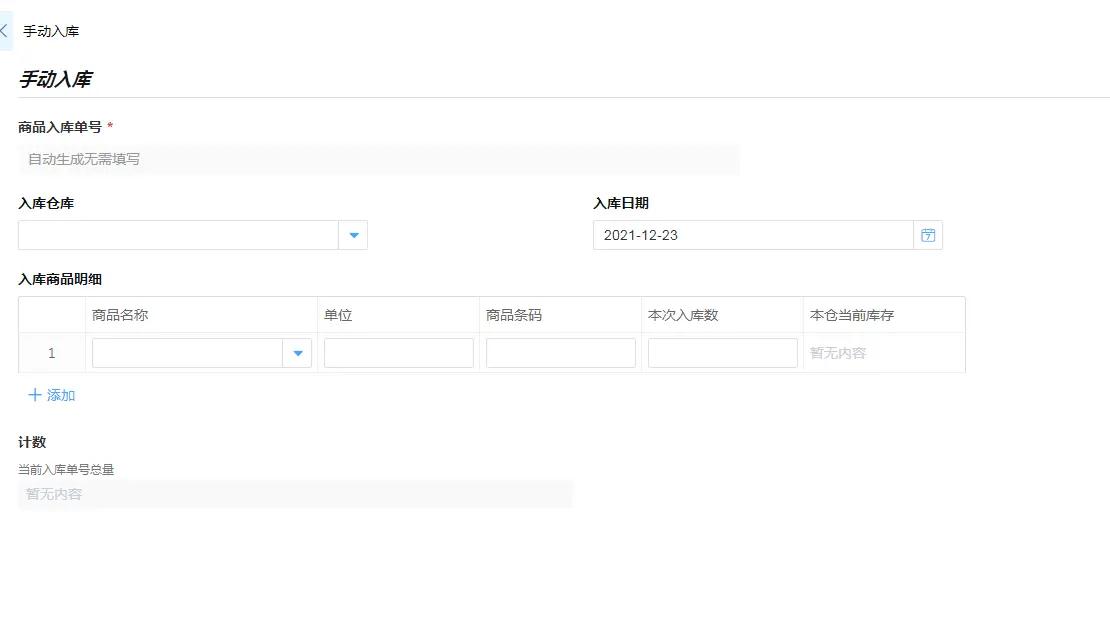Image resolution: width=1110 pixels, height=618 pixels.
Task: Click row number 1 in the detail table
Action: (50, 352)
